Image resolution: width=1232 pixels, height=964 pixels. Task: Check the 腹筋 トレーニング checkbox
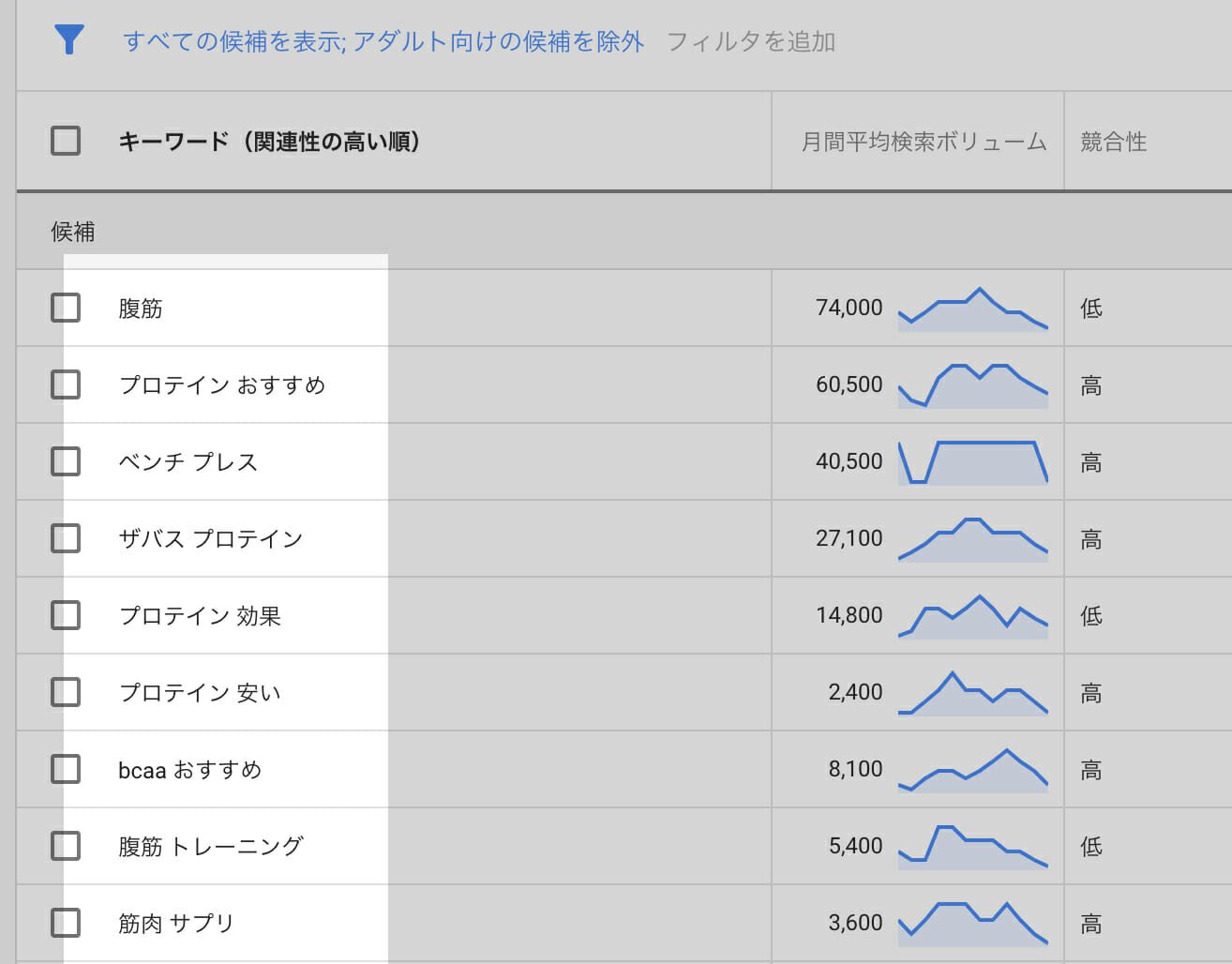66,846
